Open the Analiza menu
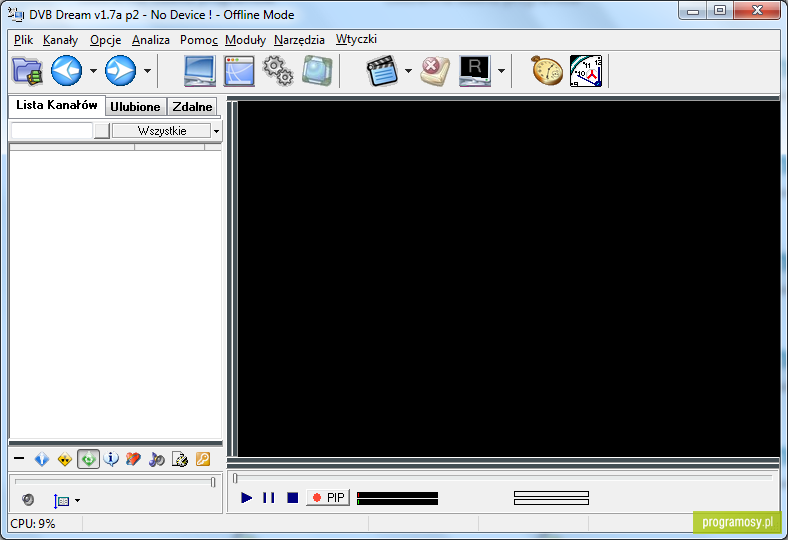788x540 pixels. click(151, 40)
